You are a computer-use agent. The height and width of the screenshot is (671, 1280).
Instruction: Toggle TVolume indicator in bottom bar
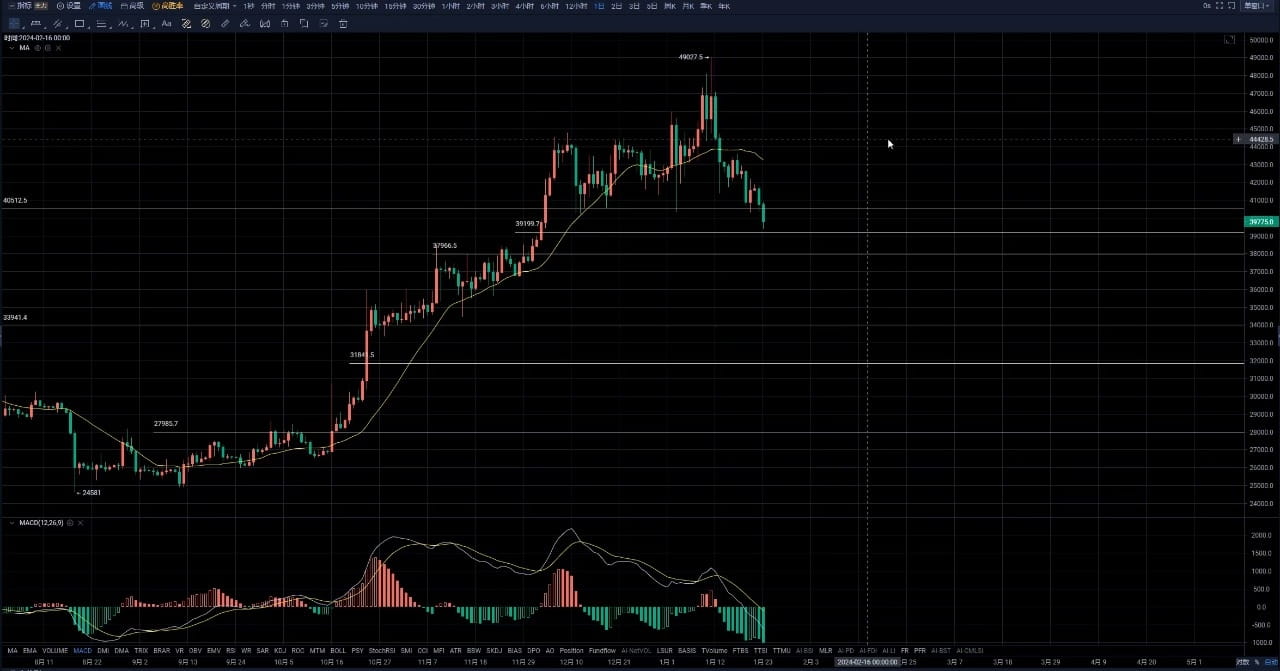[x=714, y=650]
